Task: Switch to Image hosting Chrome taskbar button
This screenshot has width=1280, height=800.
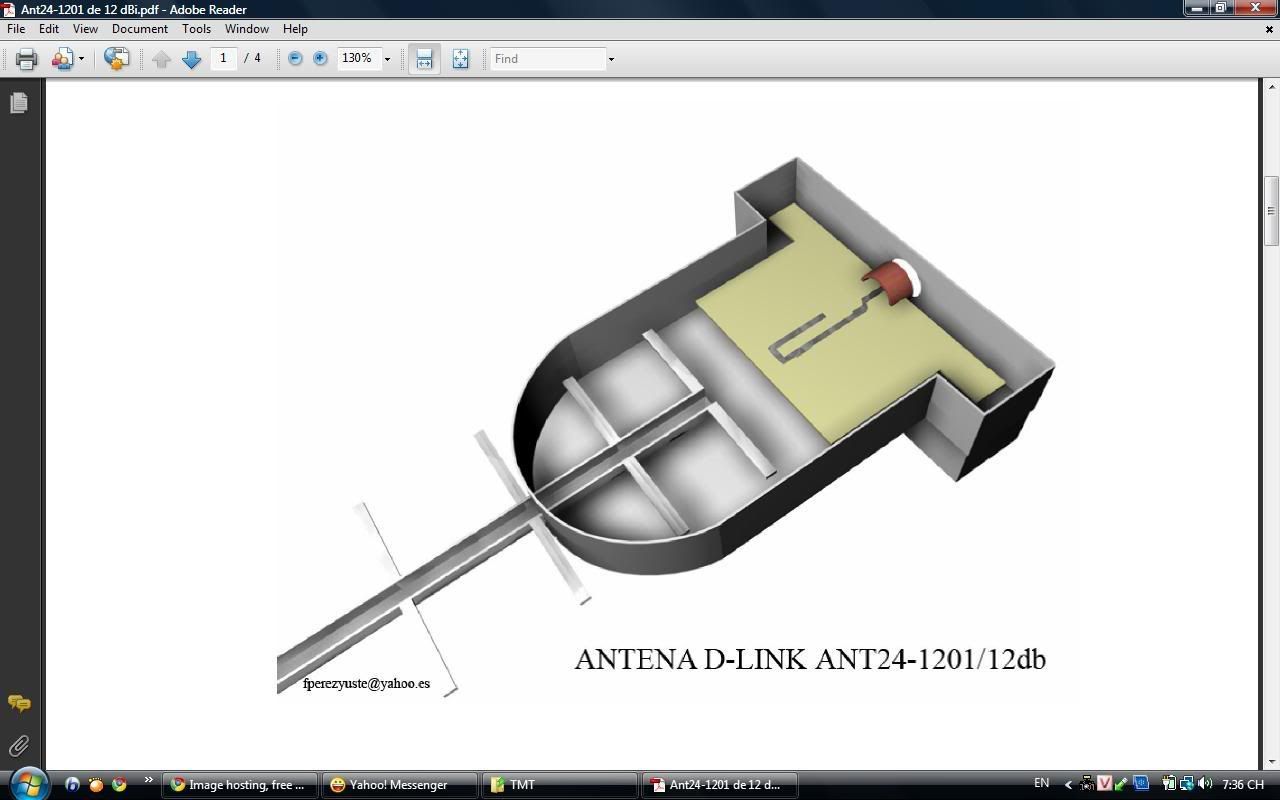Action: click(240, 785)
